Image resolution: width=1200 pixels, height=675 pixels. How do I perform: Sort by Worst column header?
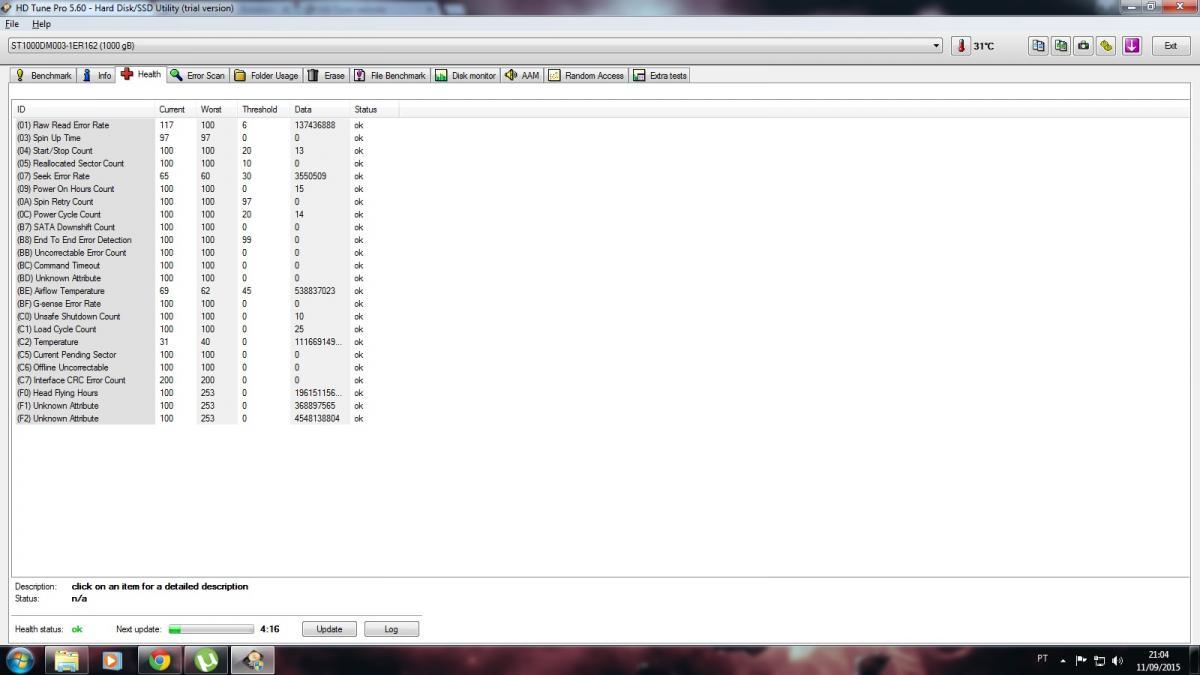pos(217,109)
